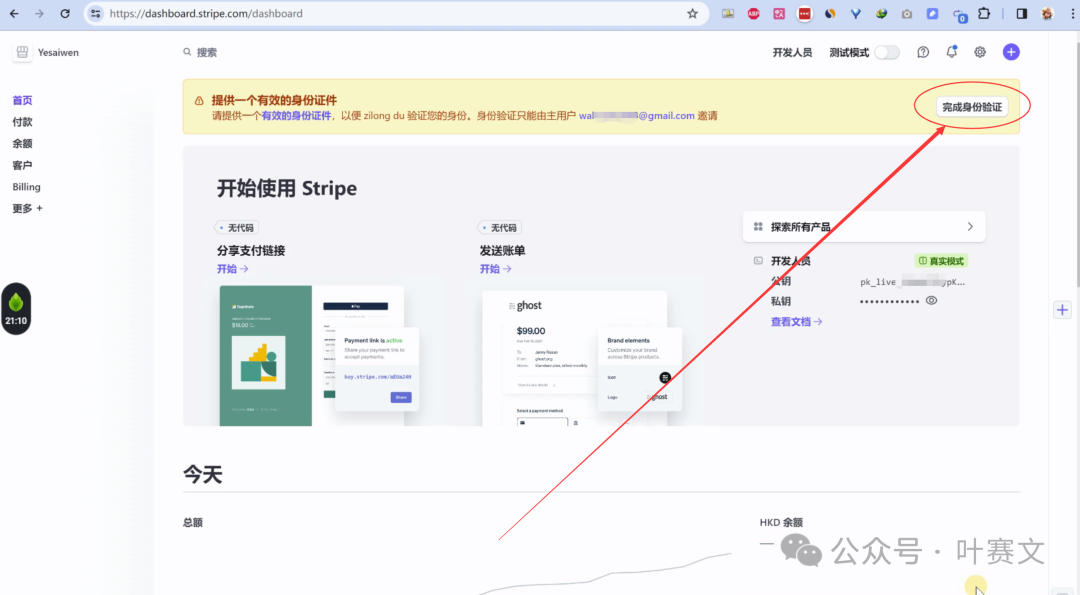Screen dimensions: 1080x595
Task: Click the 完成身份验证 button
Action: (973, 107)
